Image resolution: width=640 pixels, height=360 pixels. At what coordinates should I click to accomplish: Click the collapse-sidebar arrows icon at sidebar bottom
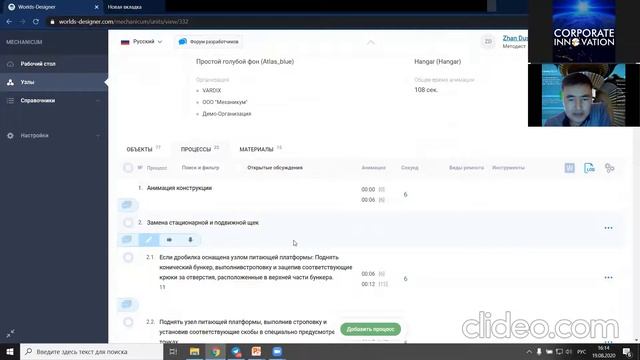[11, 333]
